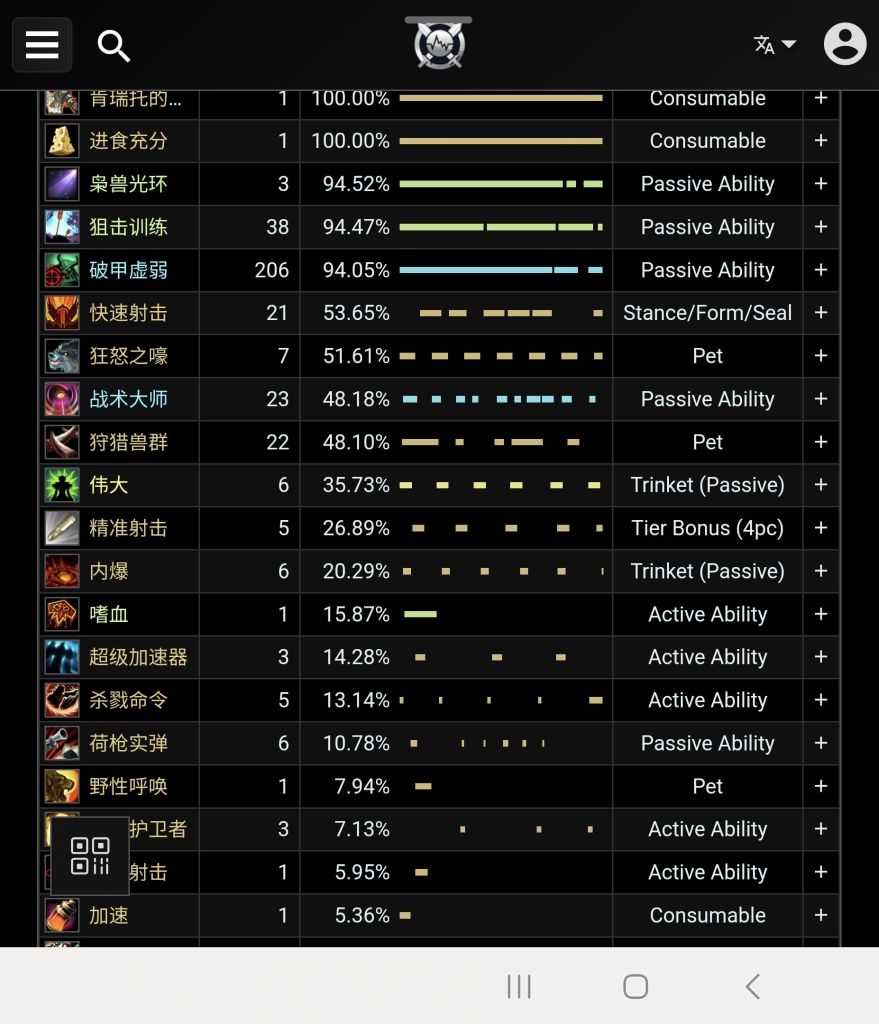Expand the 嗜血 row with plus
Image resolution: width=879 pixels, height=1024 pixels.
tap(821, 614)
